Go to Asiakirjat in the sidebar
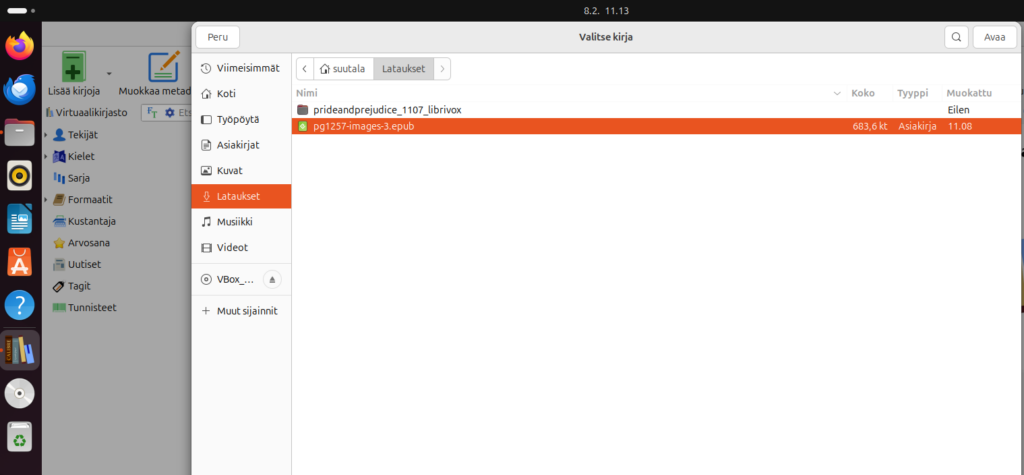The height and width of the screenshot is (475, 1024). click(238, 145)
